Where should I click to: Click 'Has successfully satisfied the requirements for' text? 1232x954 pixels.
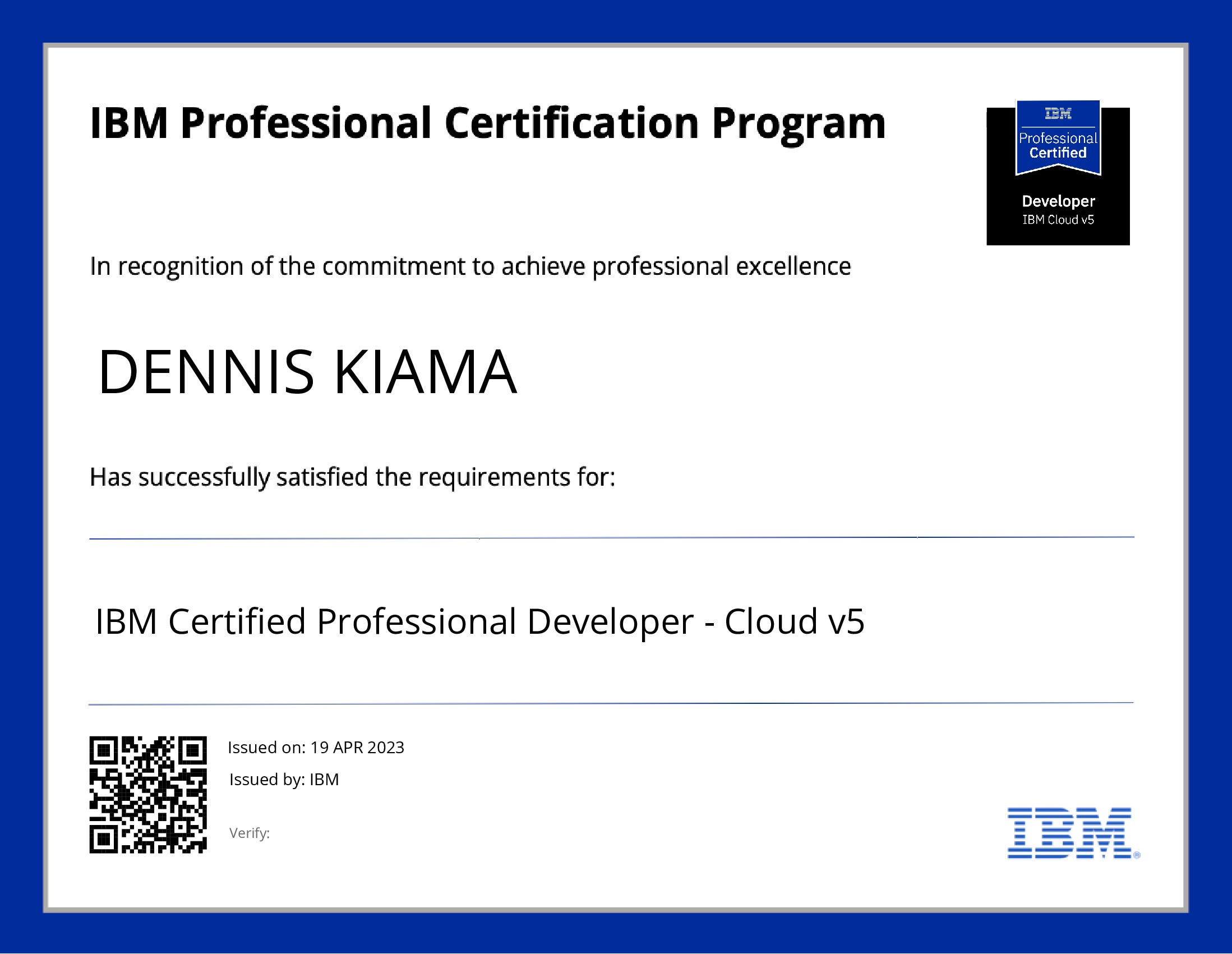coord(352,477)
